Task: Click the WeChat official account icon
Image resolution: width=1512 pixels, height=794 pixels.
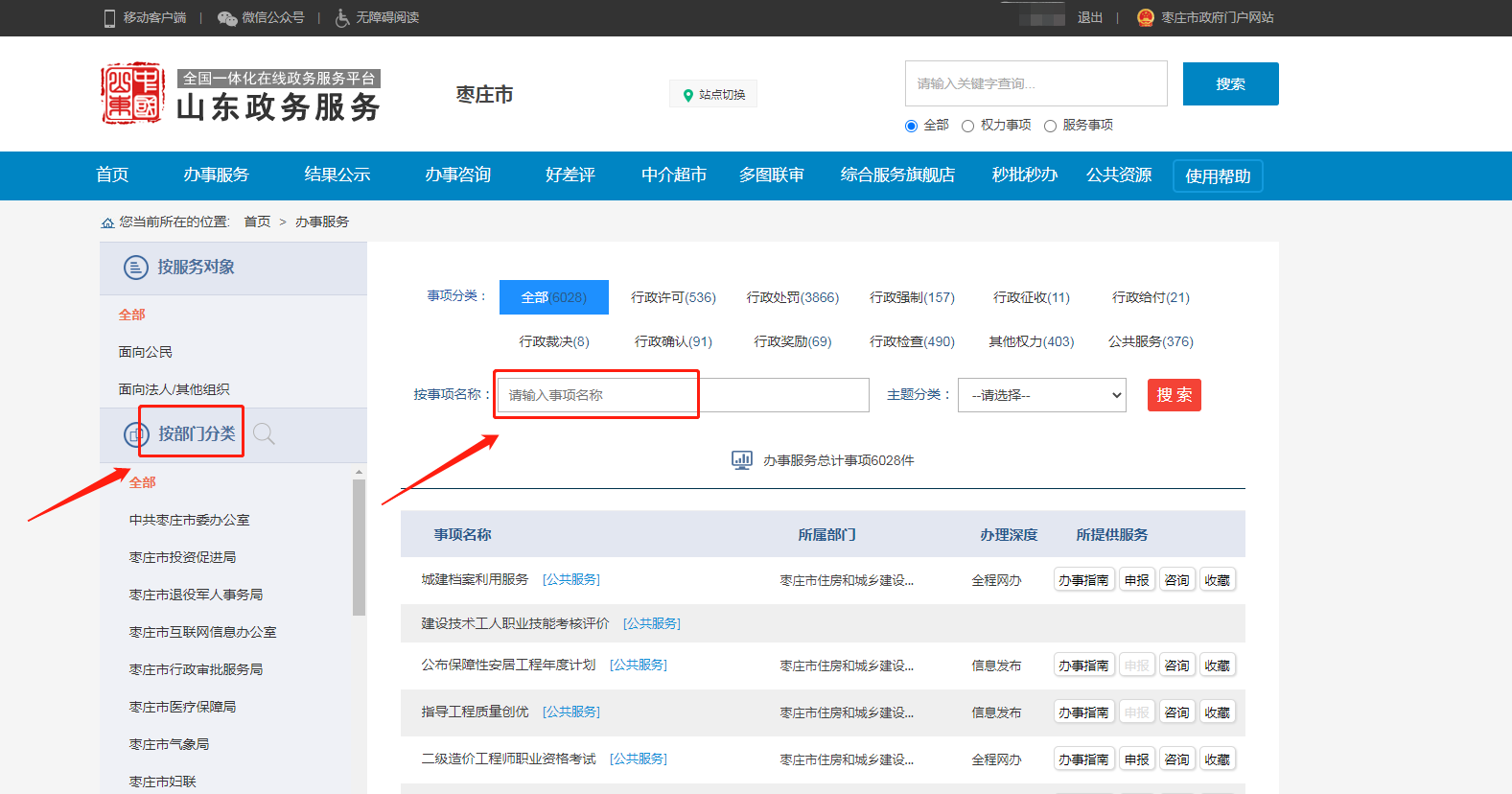Action: [227, 18]
